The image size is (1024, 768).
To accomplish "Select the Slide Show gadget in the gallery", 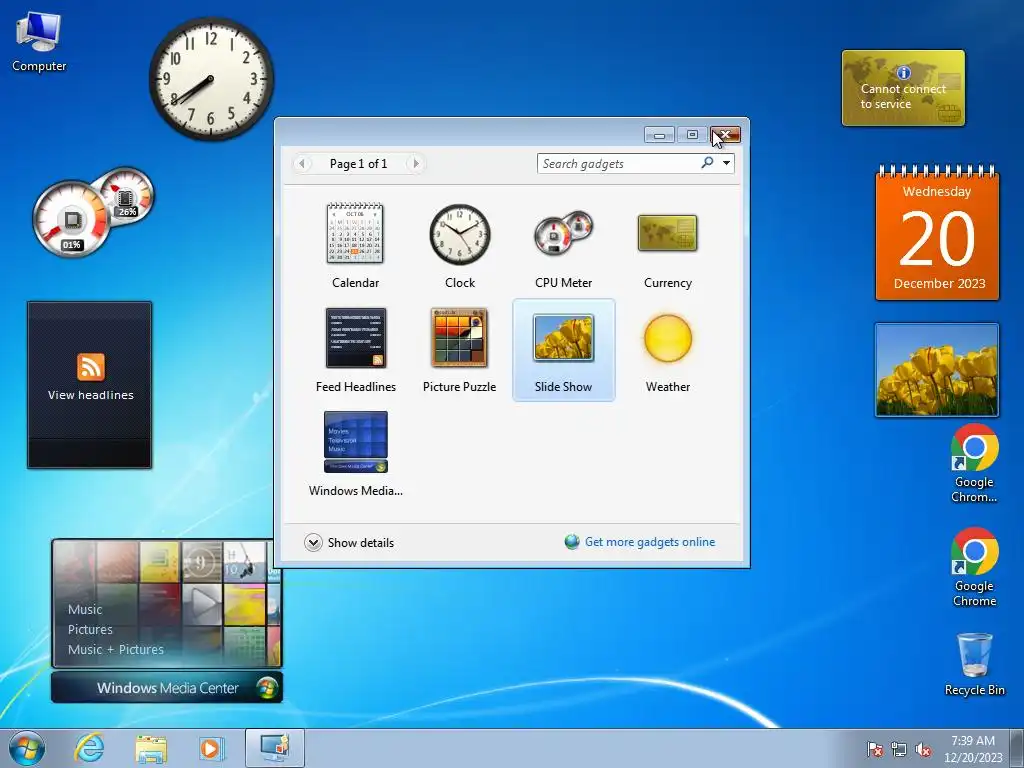I will (x=564, y=350).
